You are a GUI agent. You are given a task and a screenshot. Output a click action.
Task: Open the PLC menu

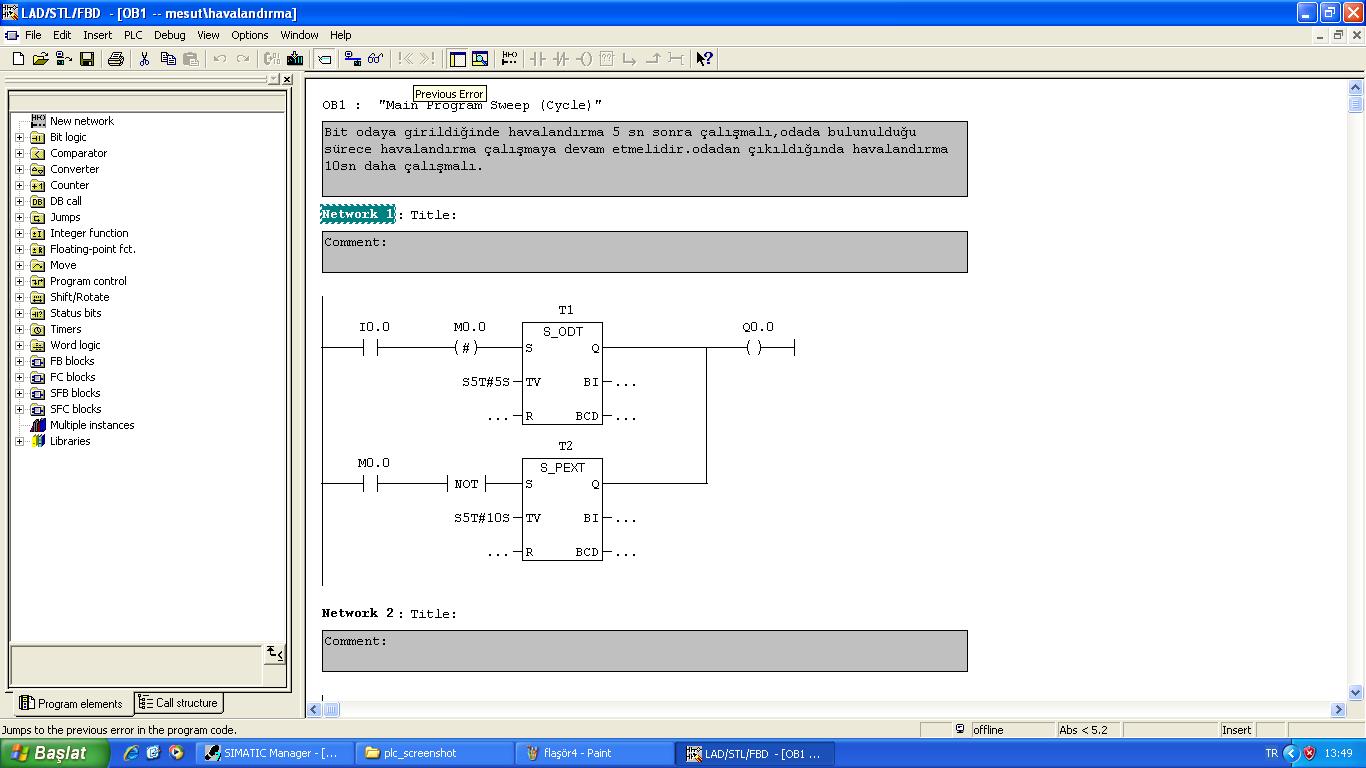133,35
